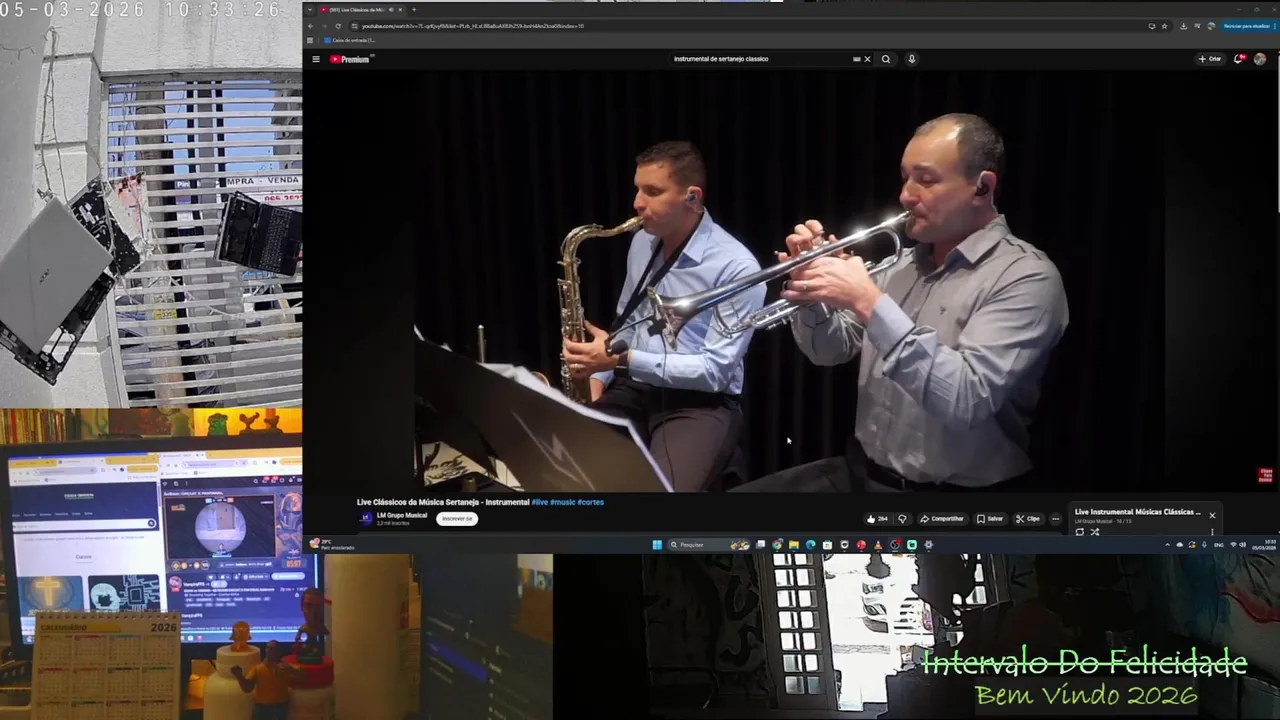Click the channel watermark in the video corner
Viewport: 1280px width, 720px height.
click(1266, 475)
